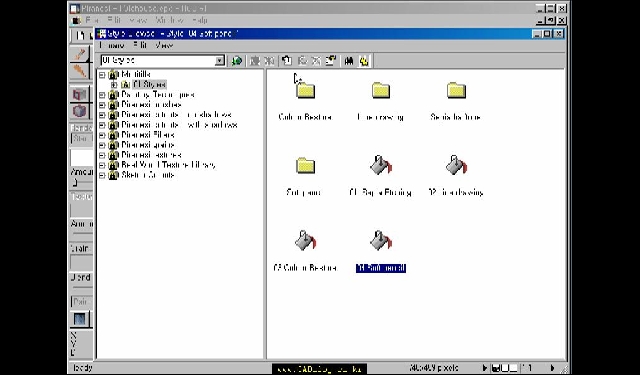
Task: Expand the Piranesi brushes library node
Action: (102, 105)
